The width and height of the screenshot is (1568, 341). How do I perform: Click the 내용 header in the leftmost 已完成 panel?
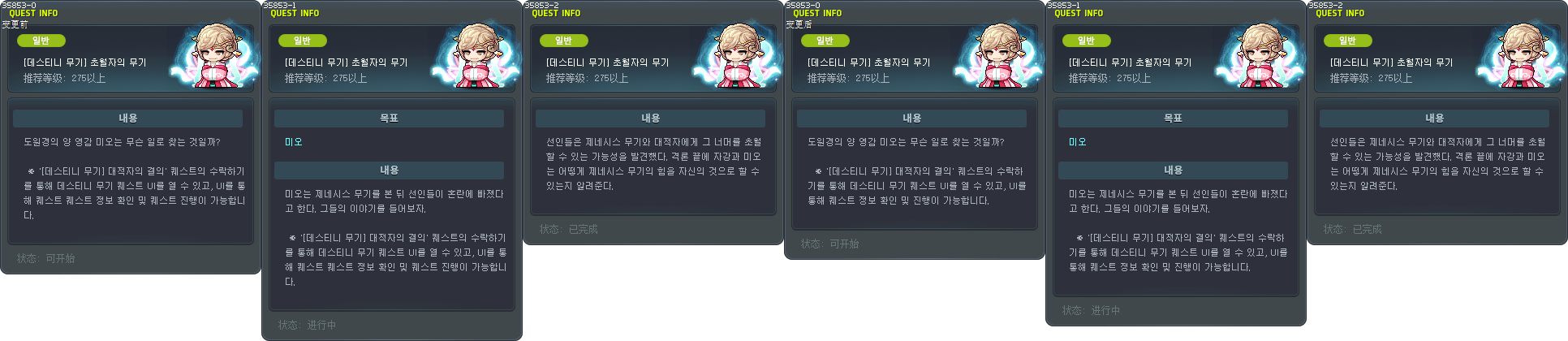pyautogui.click(x=650, y=119)
